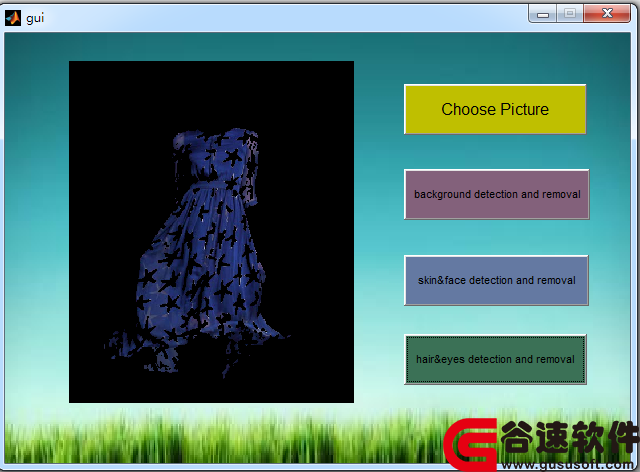This screenshot has width=640, height=472.
Task: Click the Choose Picture button
Action: pos(495,109)
